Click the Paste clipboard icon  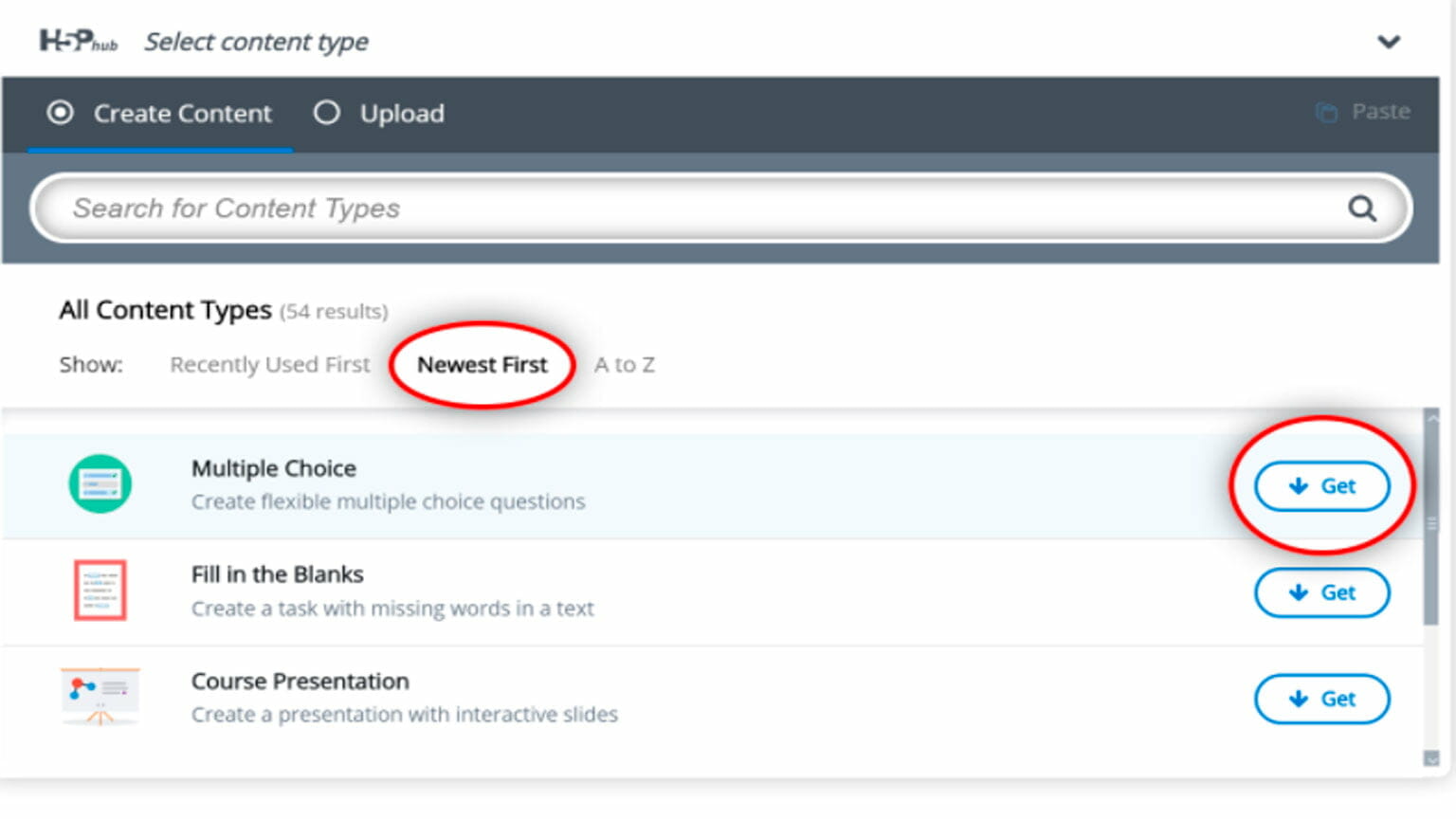pos(1326,113)
